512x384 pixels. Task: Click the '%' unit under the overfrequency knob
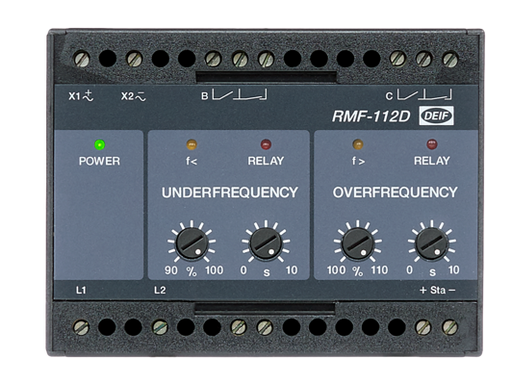point(358,271)
